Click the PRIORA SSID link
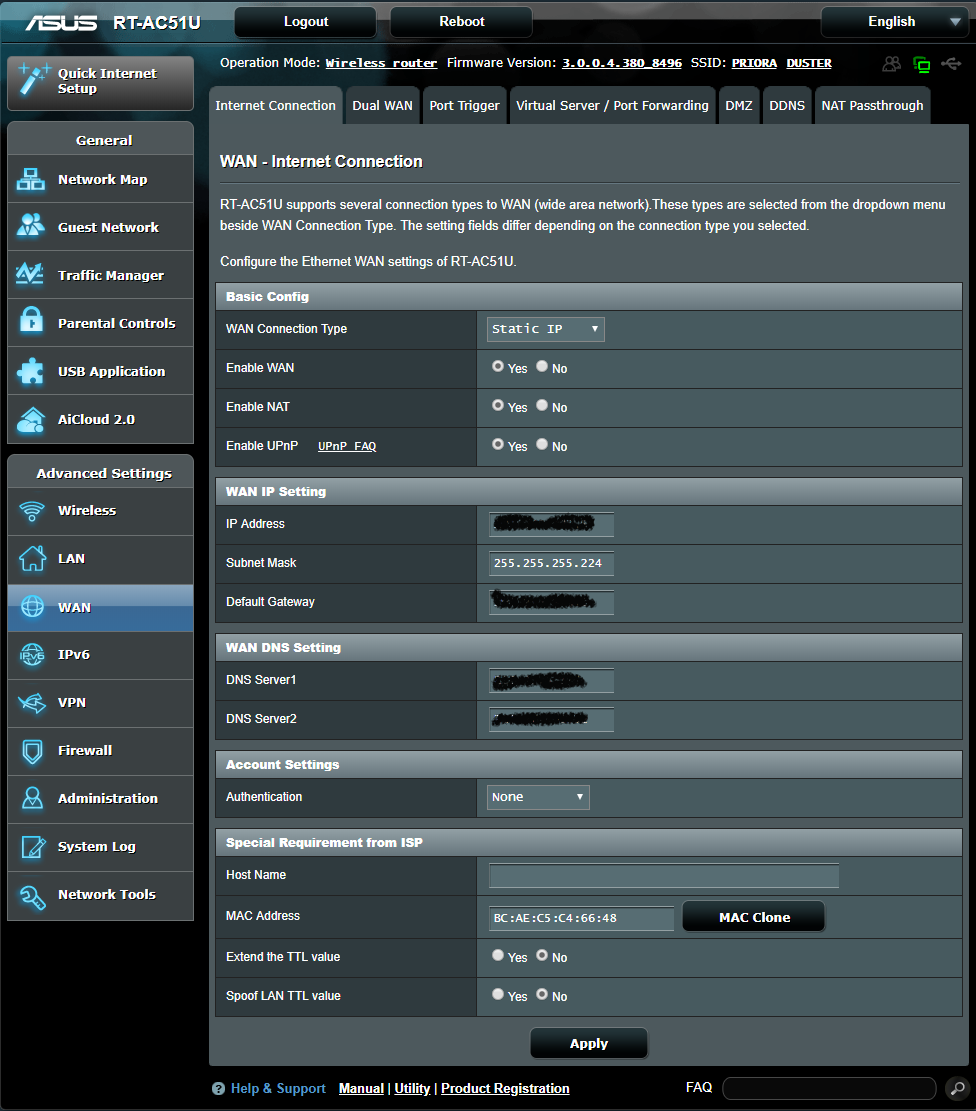976x1111 pixels. (x=754, y=63)
